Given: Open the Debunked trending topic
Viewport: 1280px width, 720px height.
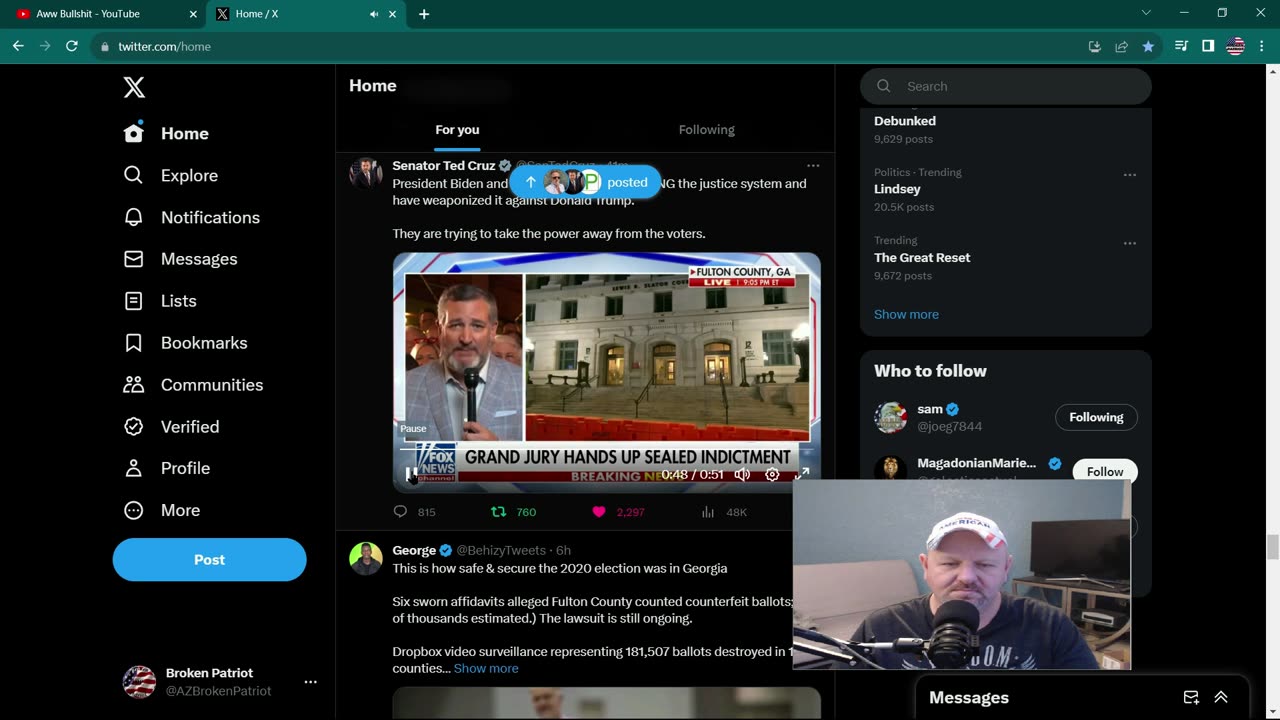Looking at the screenshot, I should pyautogui.click(x=905, y=121).
